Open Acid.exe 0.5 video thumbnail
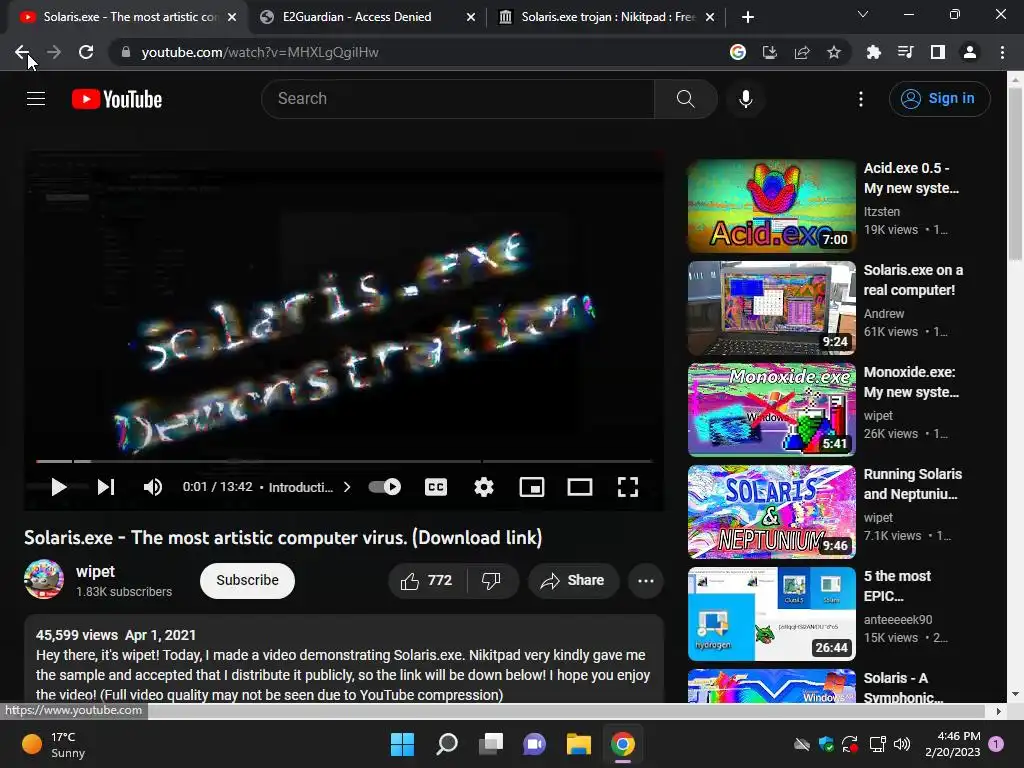 click(x=771, y=206)
